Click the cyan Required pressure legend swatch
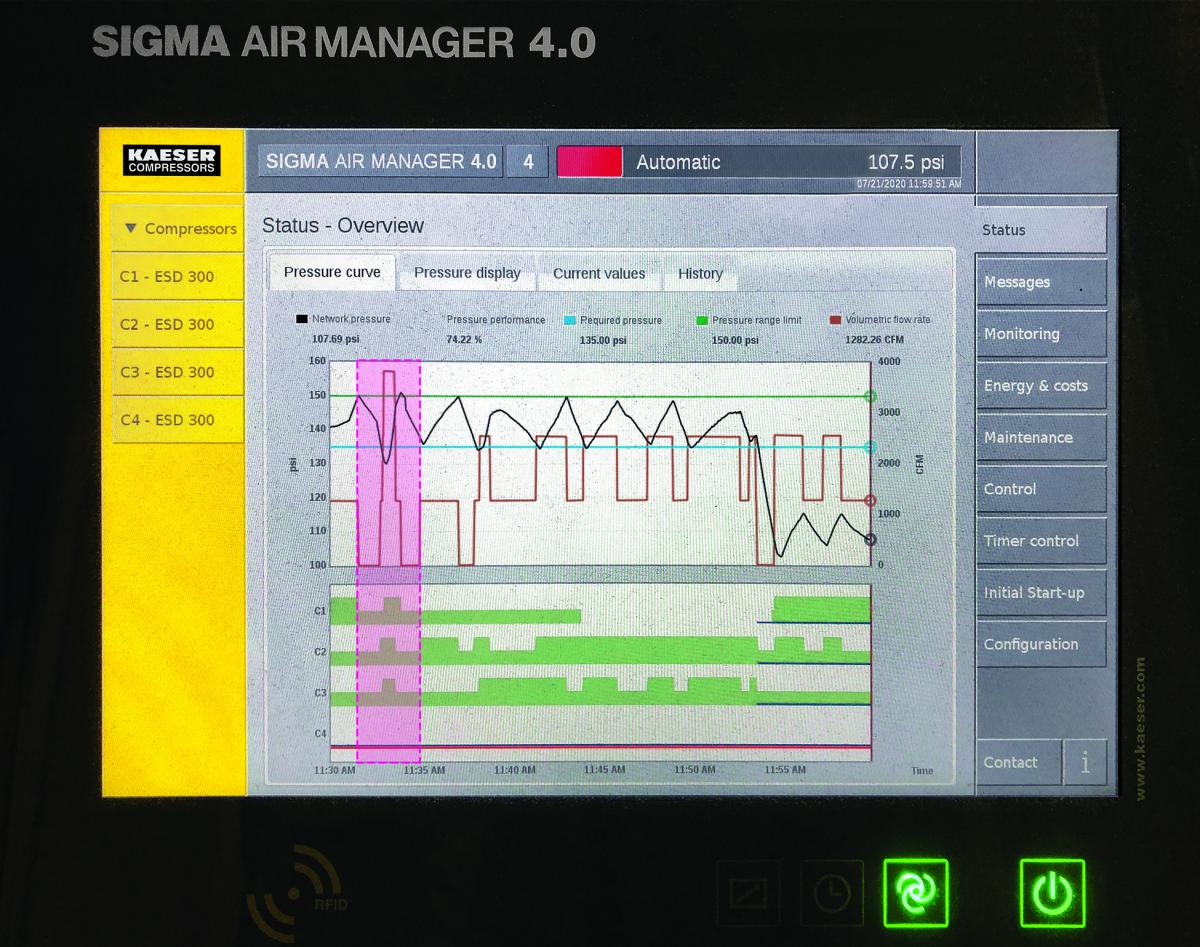 (x=570, y=320)
